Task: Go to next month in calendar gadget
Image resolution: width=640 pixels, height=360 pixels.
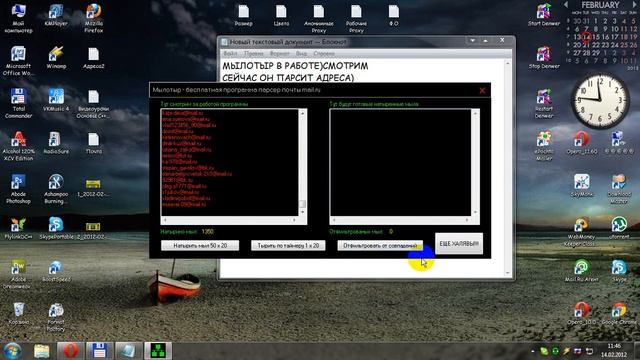Action: click(x=634, y=5)
